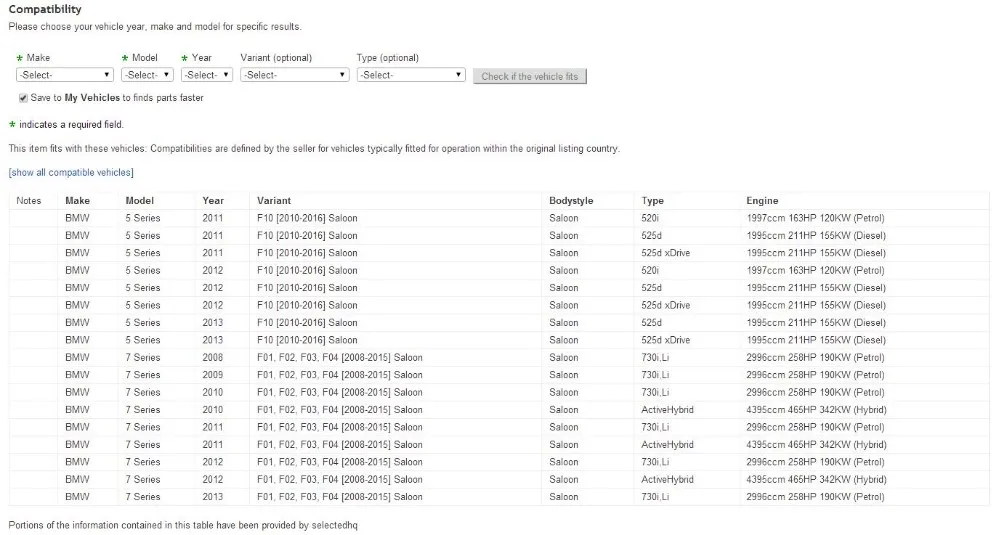Screen dimensions: 1000x535
Task: Click the Make column header
Action: [77, 201]
